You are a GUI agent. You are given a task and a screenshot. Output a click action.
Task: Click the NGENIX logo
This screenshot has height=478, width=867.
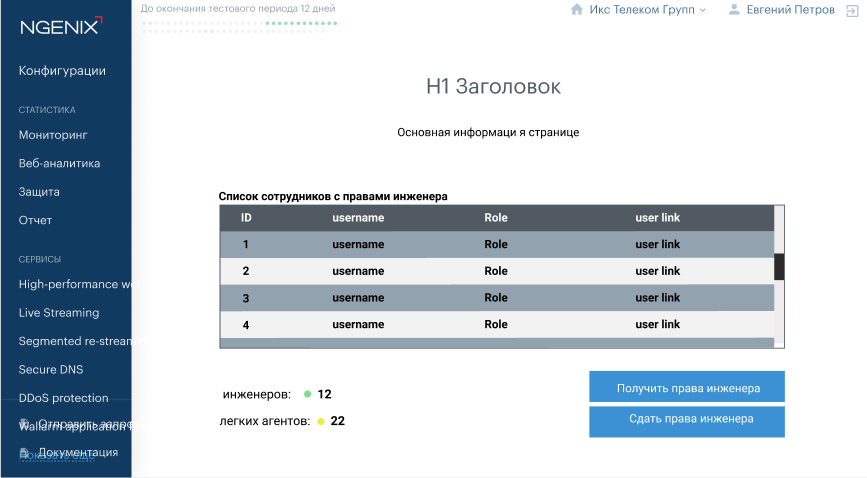pyautogui.click(x=61, y=26)
